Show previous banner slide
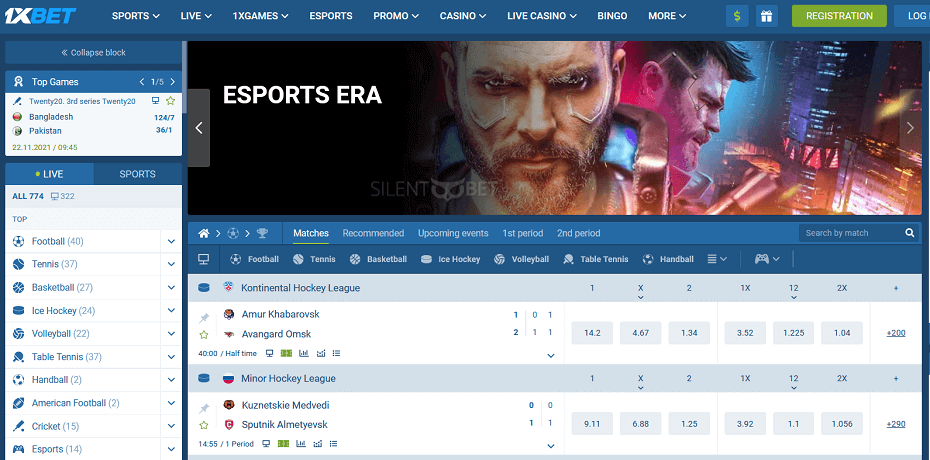The image size is (930, 460). pyautogui.click(x=199, y=128)
